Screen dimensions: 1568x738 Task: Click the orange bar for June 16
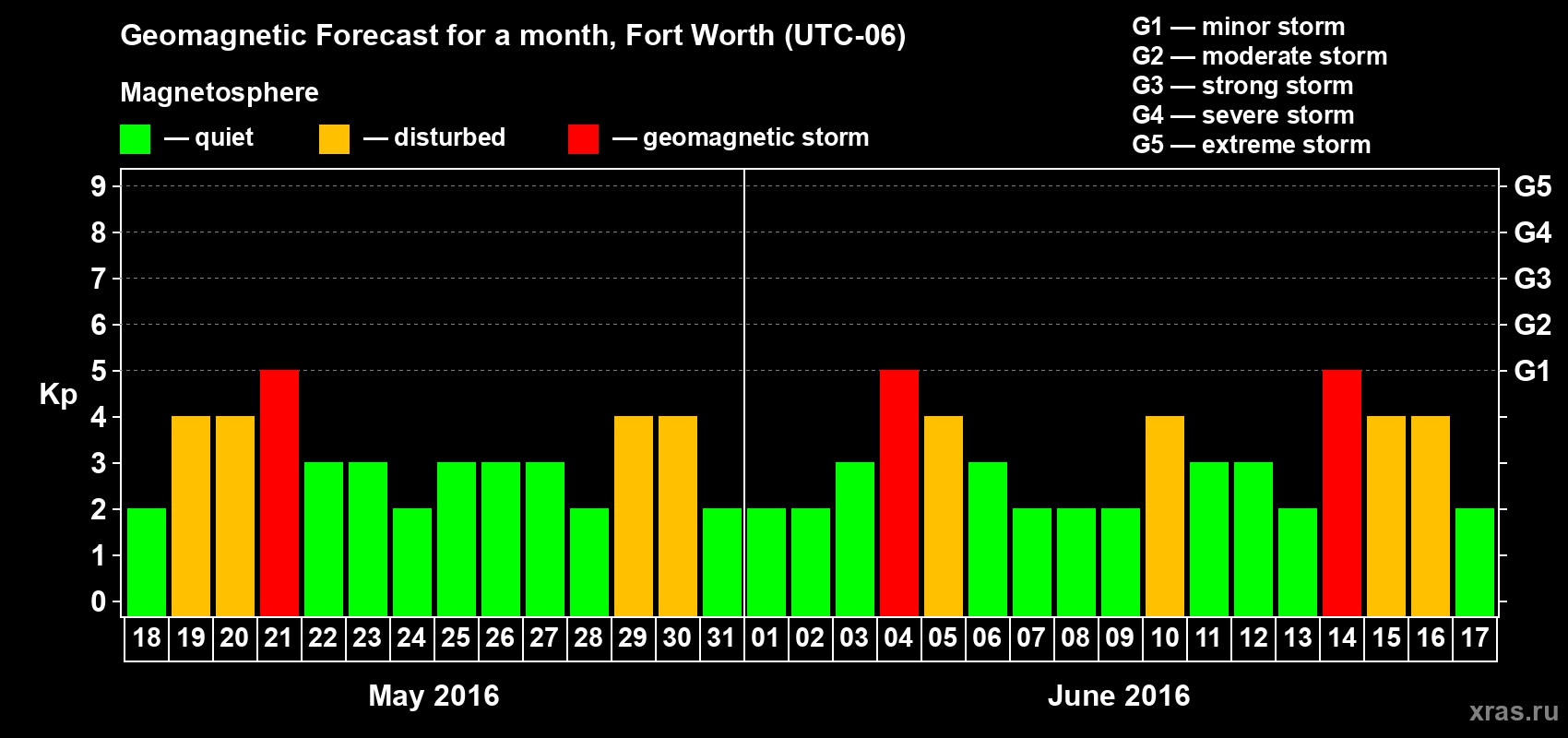[x=1431, y=516]
